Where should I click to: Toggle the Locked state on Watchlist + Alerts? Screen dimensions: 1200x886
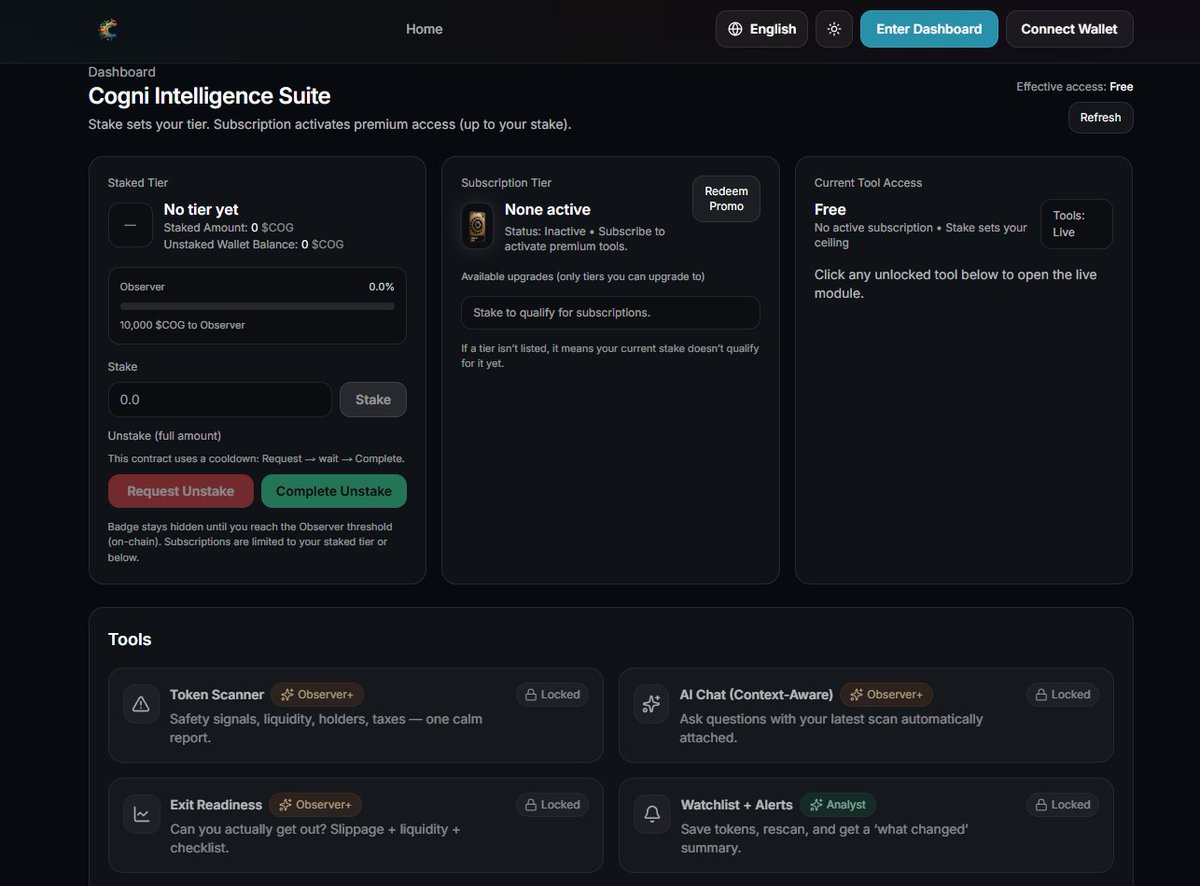(1062, 804)
